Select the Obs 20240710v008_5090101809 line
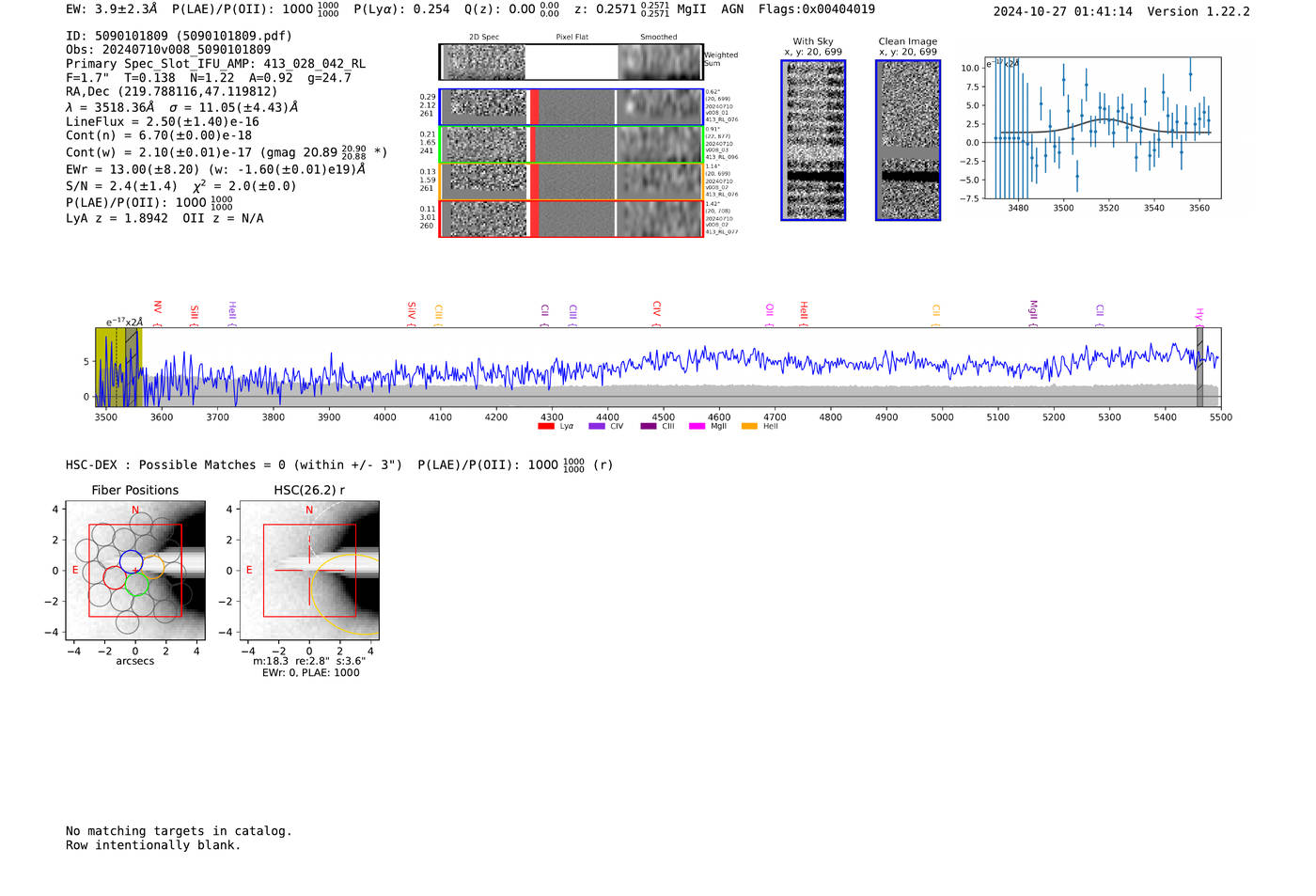Screen dimensions: 1316x896 point(168,50)
